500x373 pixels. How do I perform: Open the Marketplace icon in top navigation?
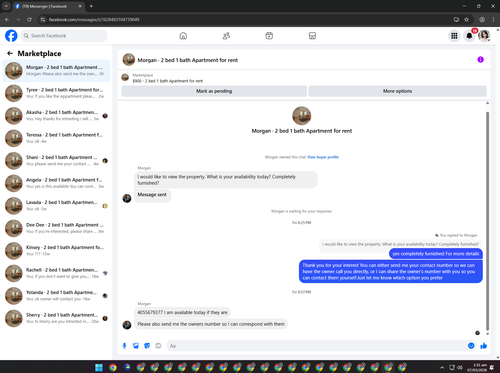click(x=312, y=36)
